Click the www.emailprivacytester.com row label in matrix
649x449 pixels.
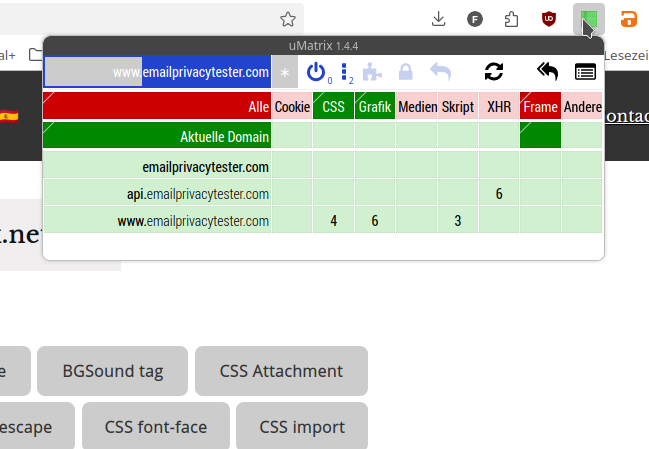[x=157, y=220]
